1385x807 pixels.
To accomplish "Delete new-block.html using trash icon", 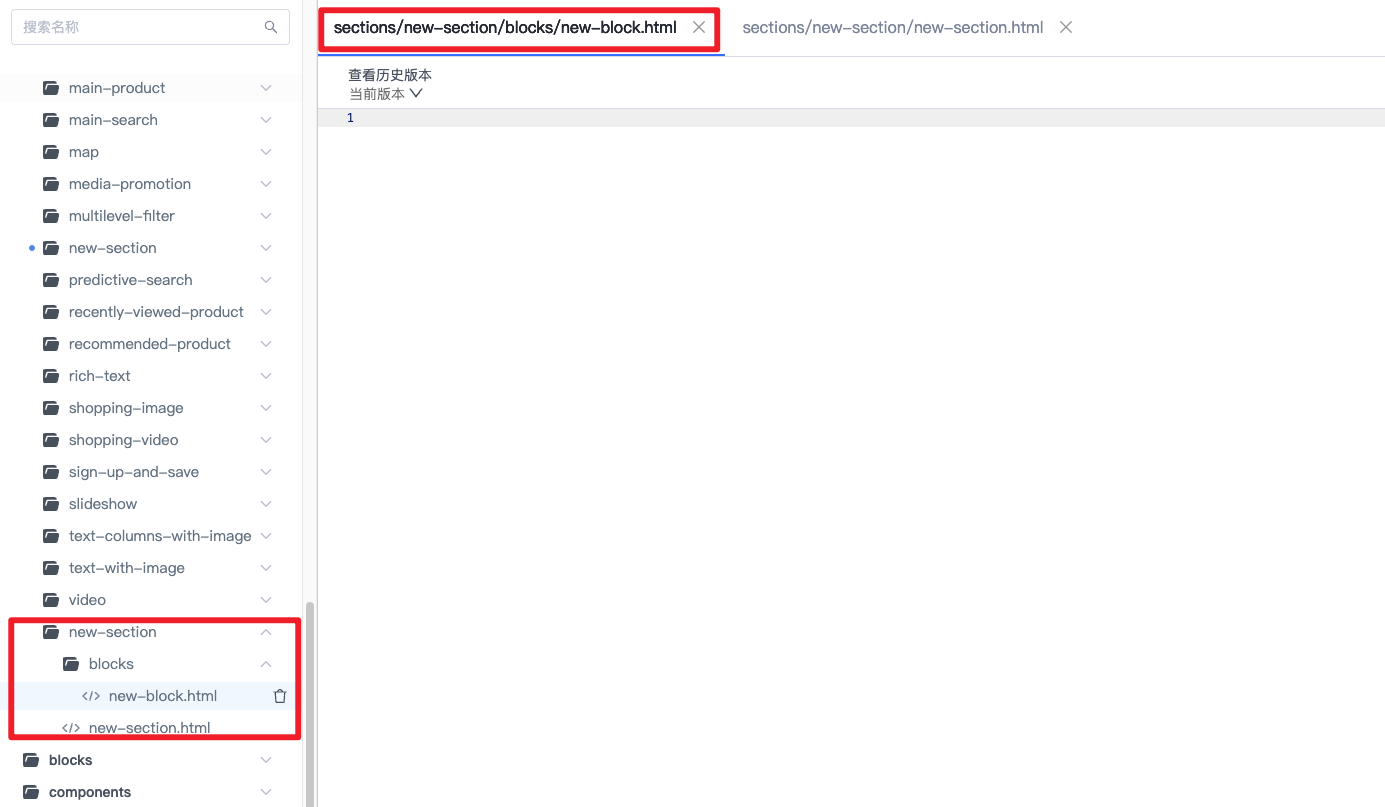I will pyautogui.click(x=280, y=696).
